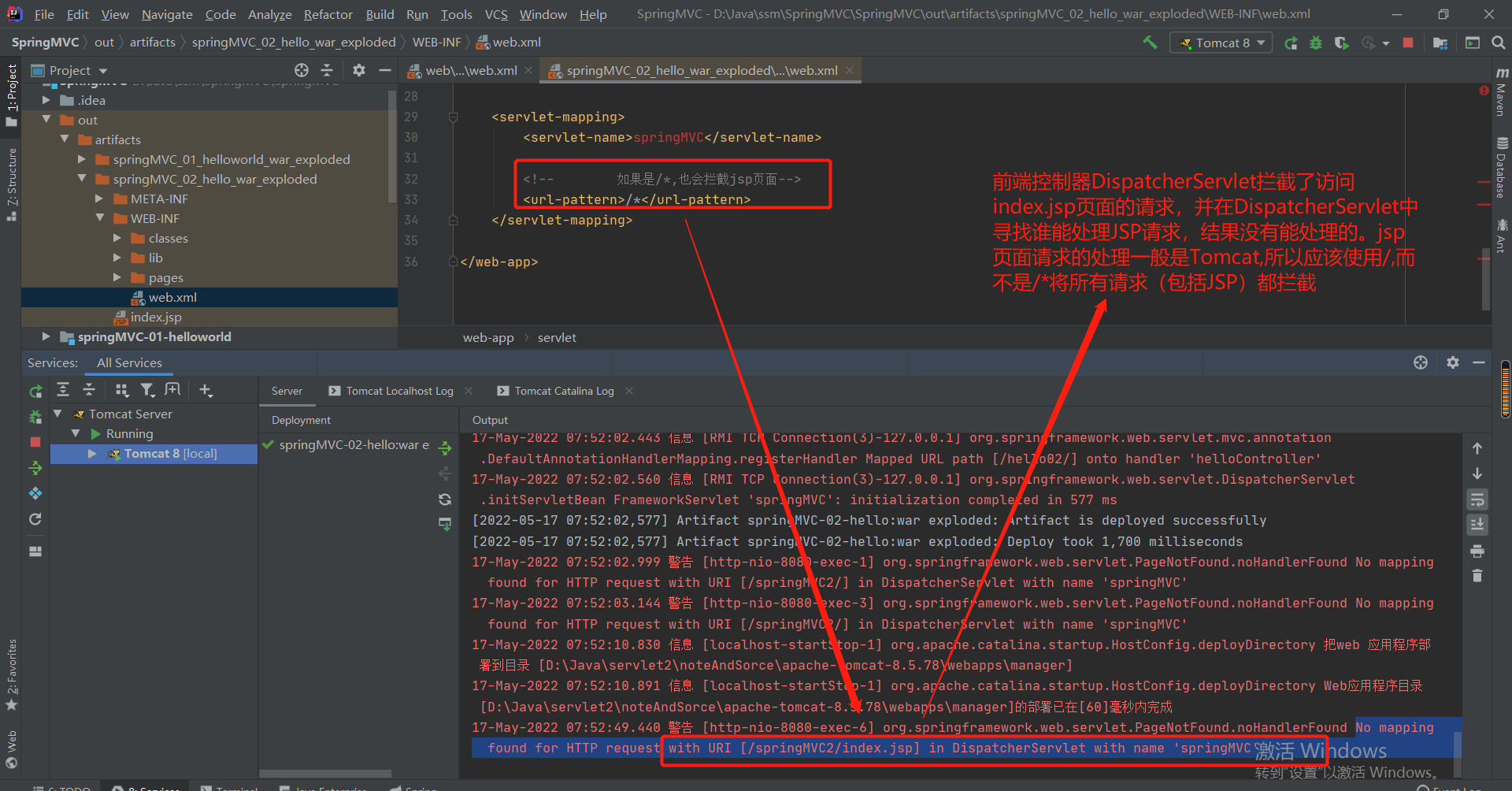Image resolution: width=1512 pixels, height=791 pixels.
Task: Click the rerun Tomcat 8 icon in main toolbar
Action: point(1291,43)
